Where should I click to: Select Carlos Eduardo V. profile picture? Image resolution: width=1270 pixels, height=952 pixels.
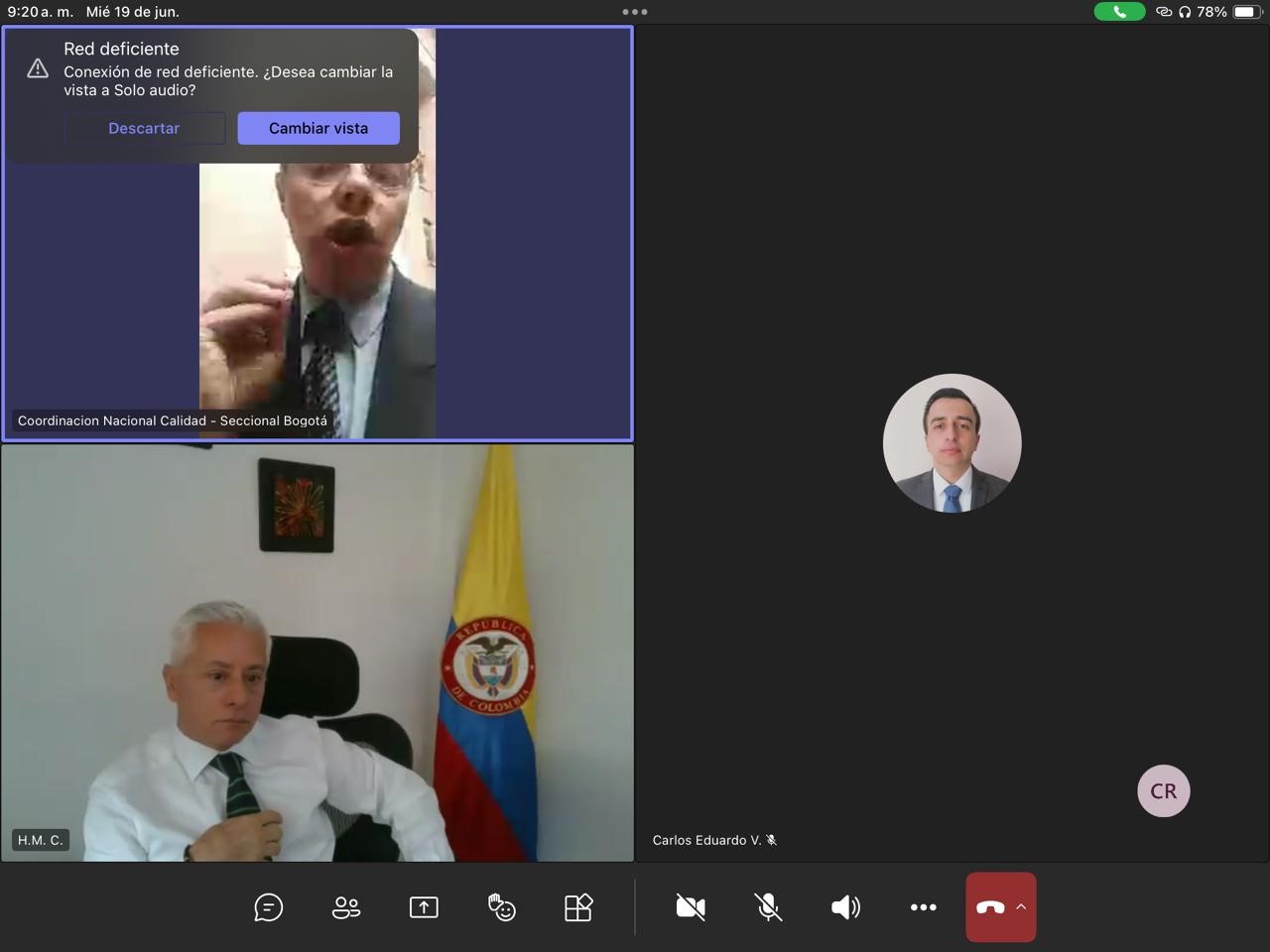tap(952, 443)
